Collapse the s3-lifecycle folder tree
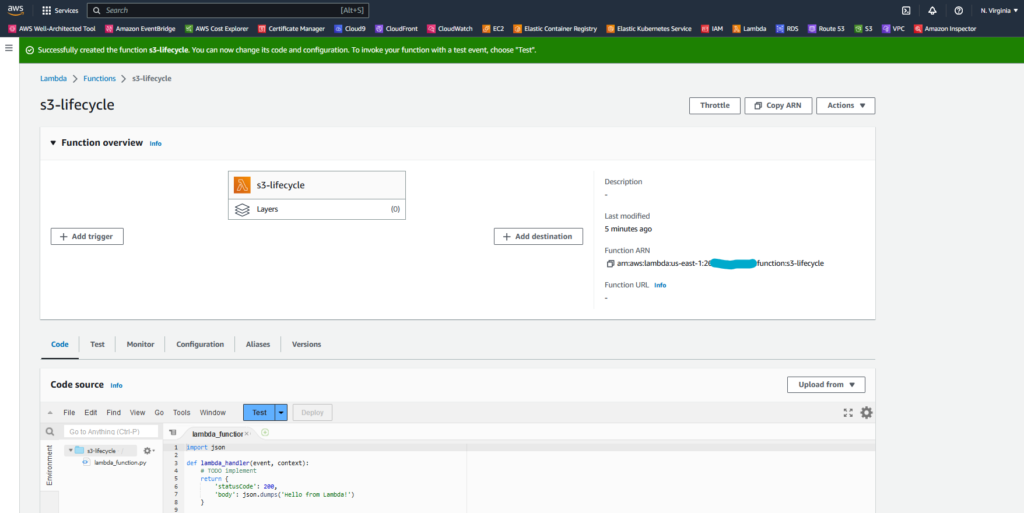 71,450
